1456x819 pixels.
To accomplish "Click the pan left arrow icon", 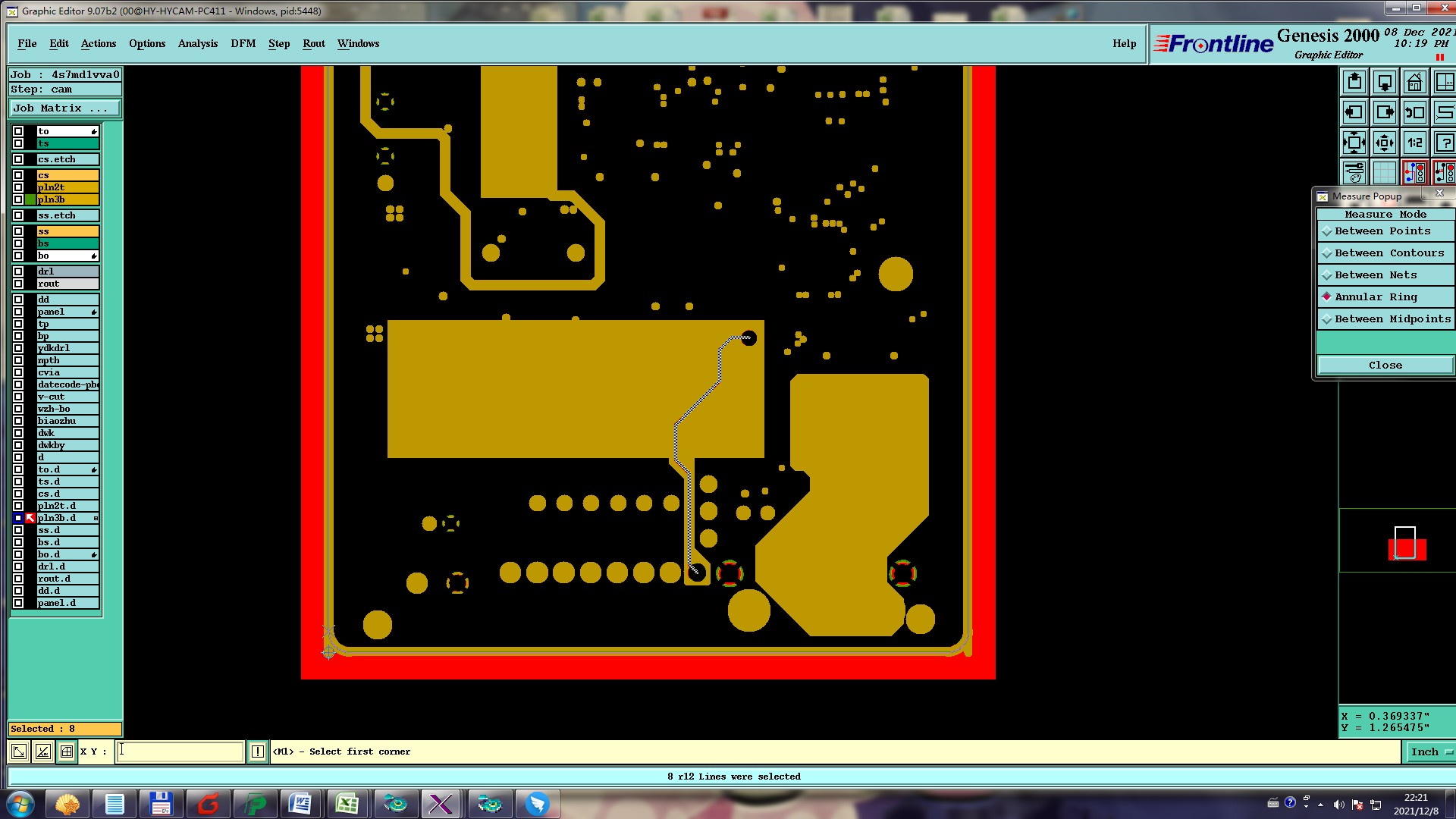I will pyautogui.click(x=1354, y=112).
